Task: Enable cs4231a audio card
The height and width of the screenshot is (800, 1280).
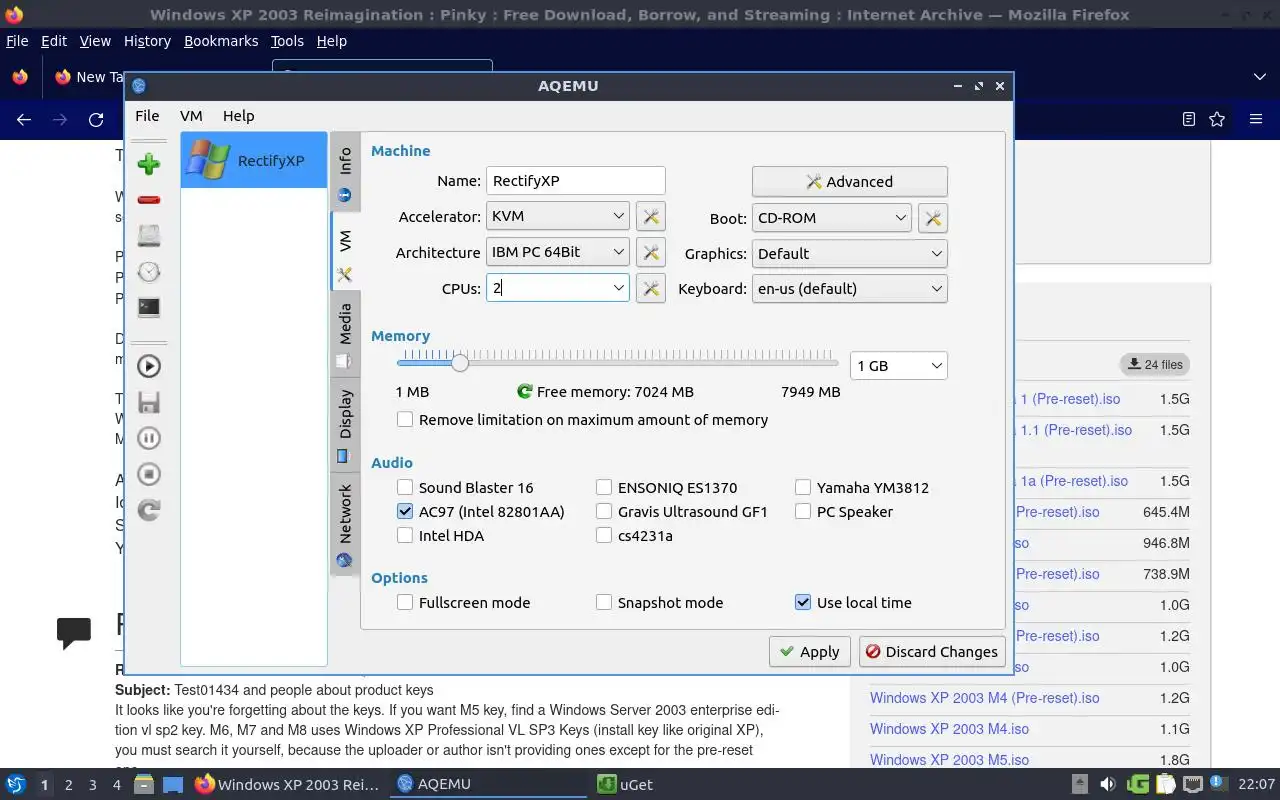Action: tap(604, 536)
